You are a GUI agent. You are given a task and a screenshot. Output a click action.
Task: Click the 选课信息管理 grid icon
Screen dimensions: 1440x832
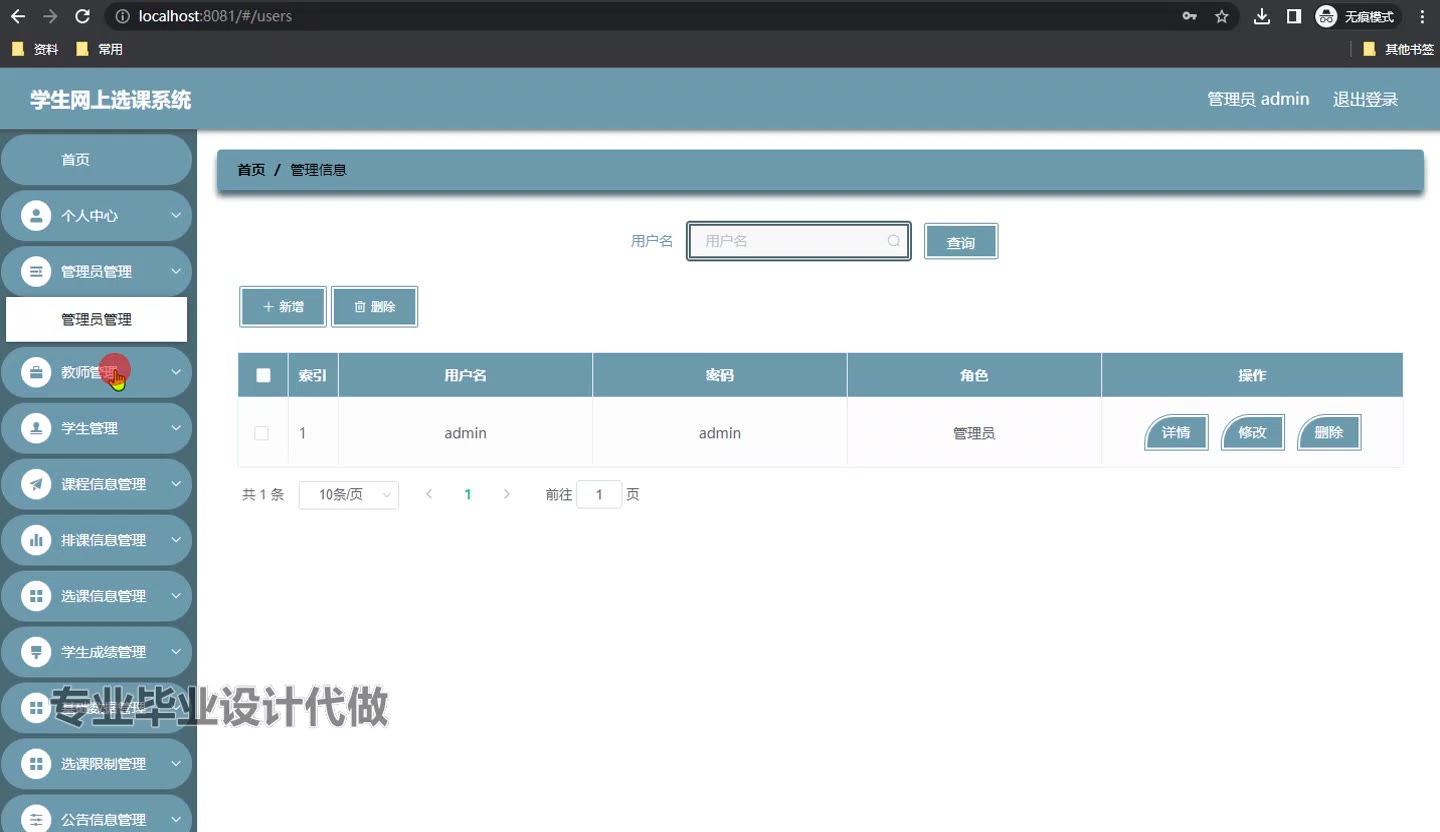pos(36,596)
